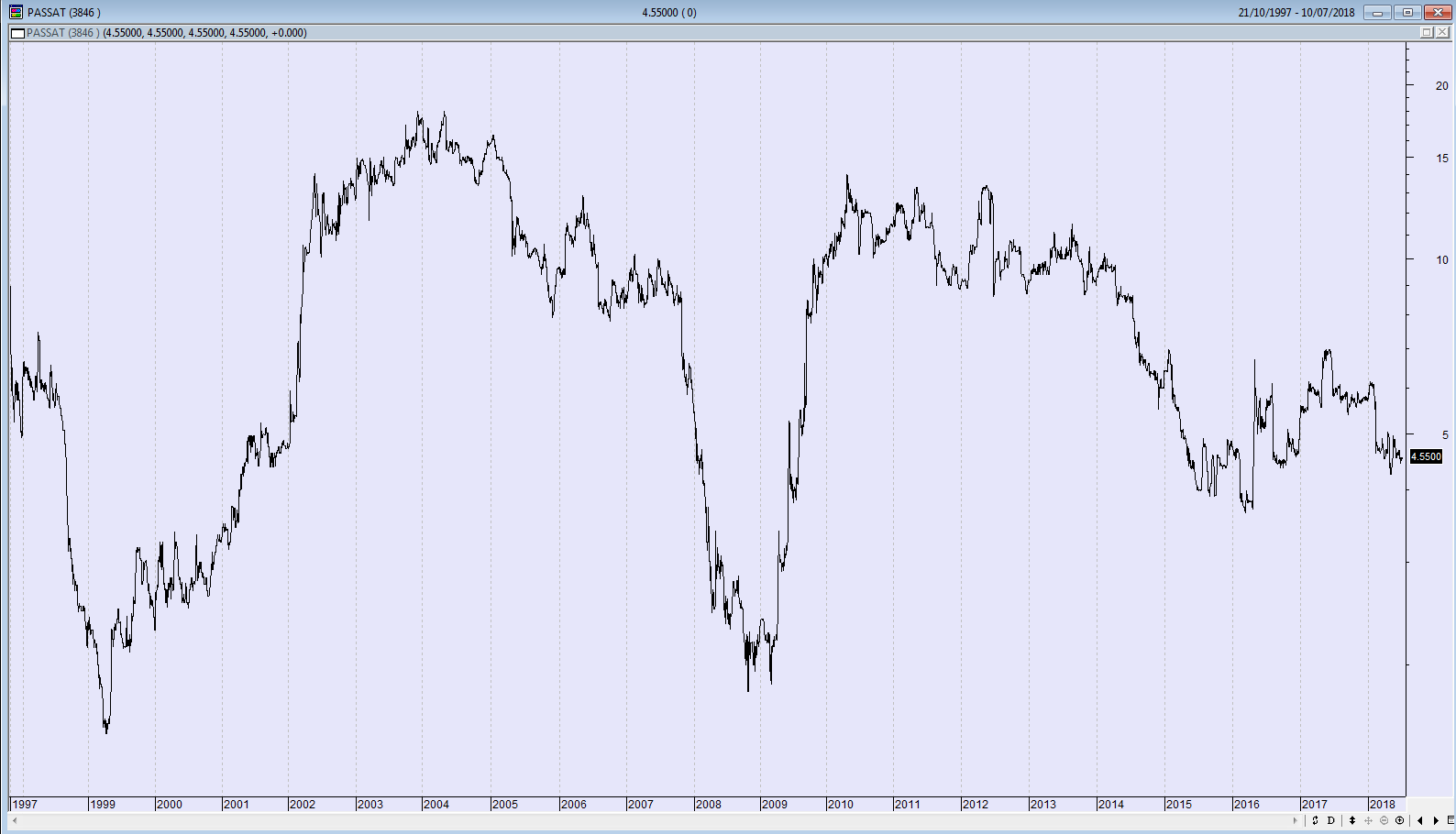Click the 2017 label on time axis

click(1315, 805)
